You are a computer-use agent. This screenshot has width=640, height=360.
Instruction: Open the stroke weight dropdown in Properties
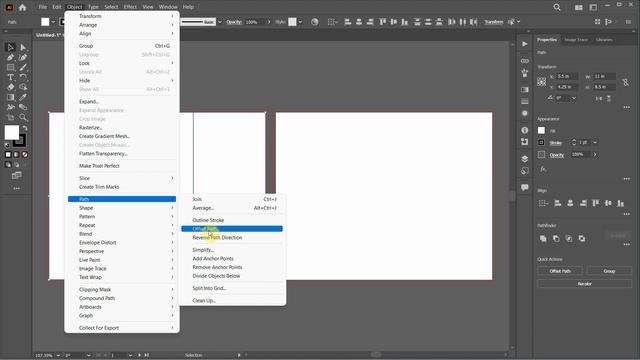595,142
